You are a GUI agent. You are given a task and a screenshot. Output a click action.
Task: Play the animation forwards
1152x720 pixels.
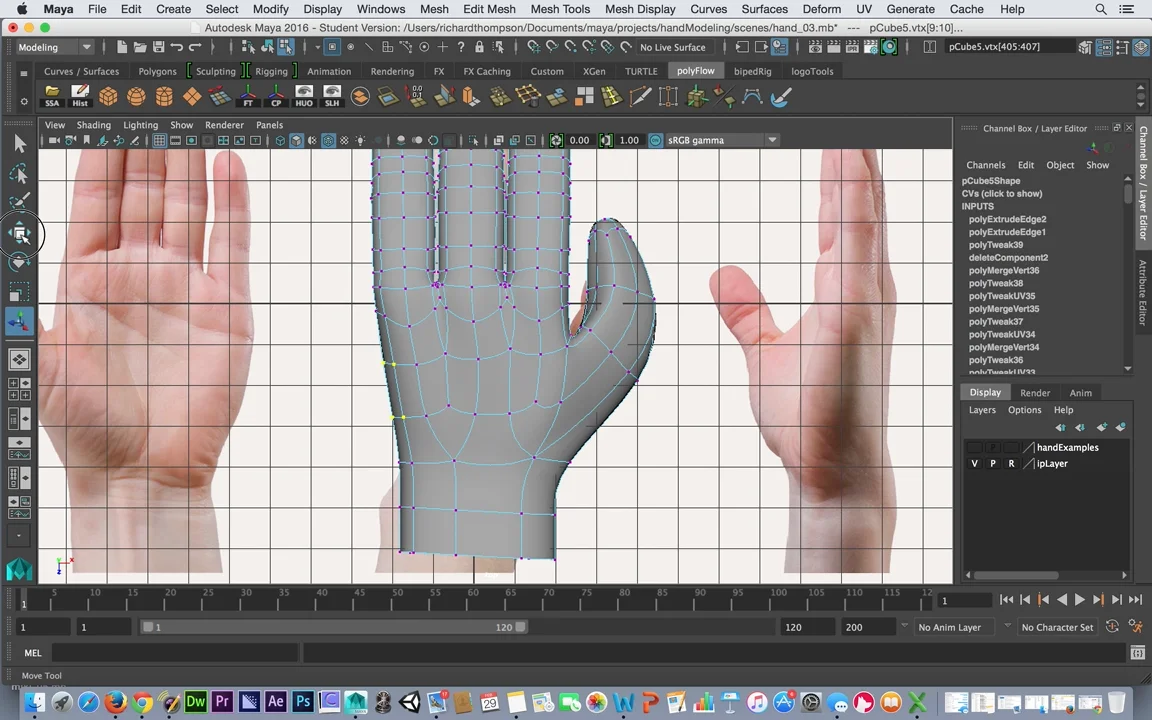[x=1079, y=600]
